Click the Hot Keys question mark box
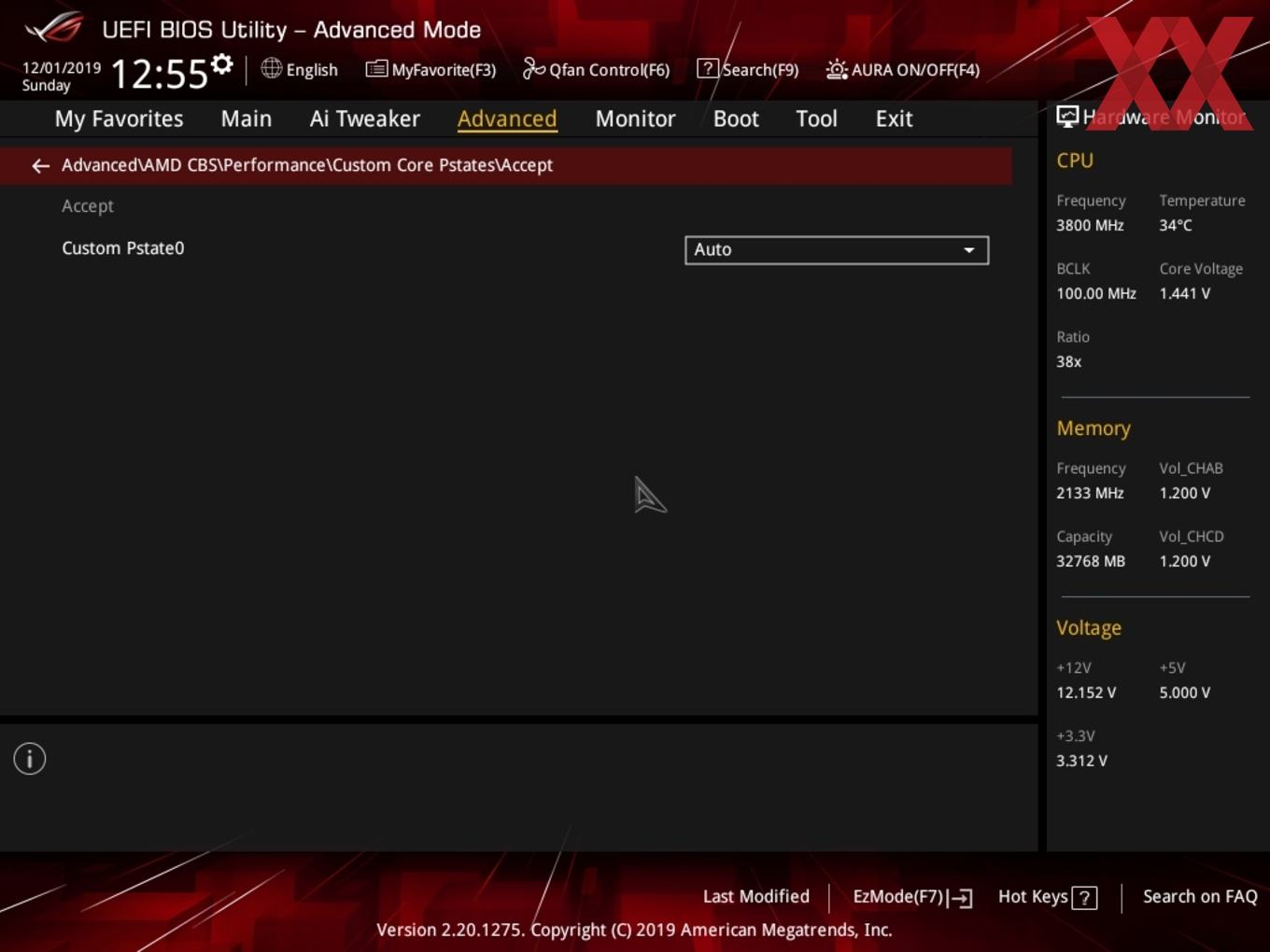 (x=1084, y=898)
